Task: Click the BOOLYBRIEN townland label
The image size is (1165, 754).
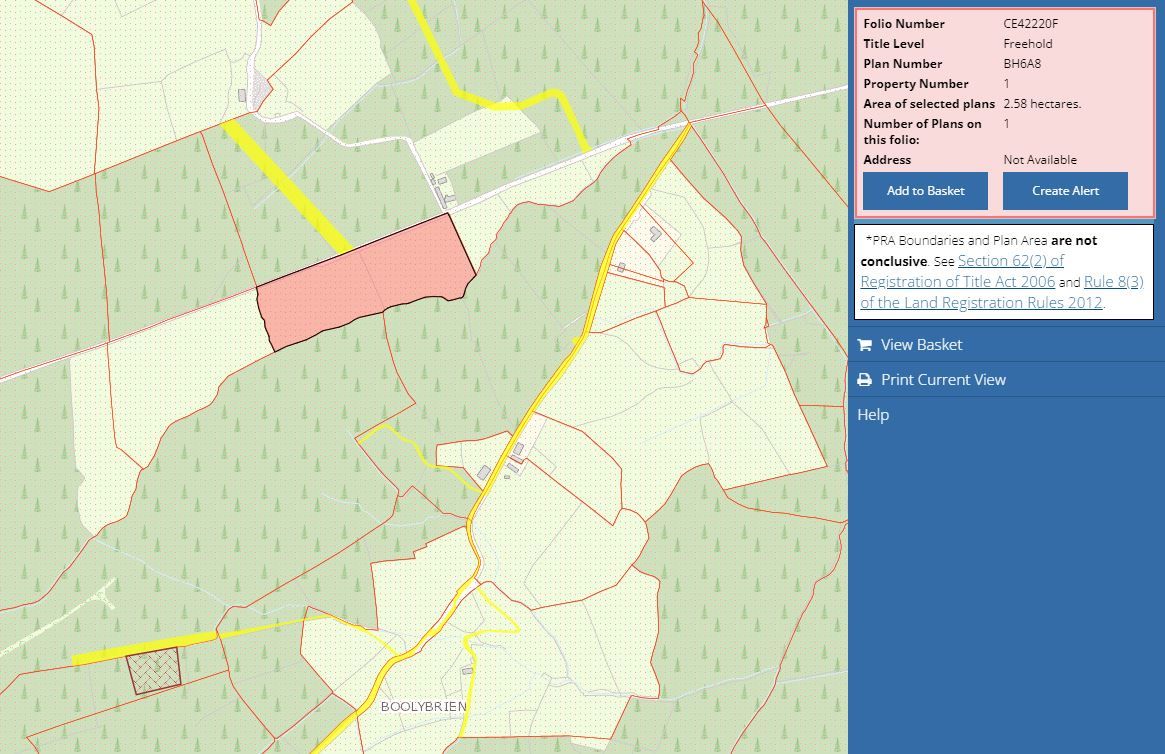Action: coord(423,706)
